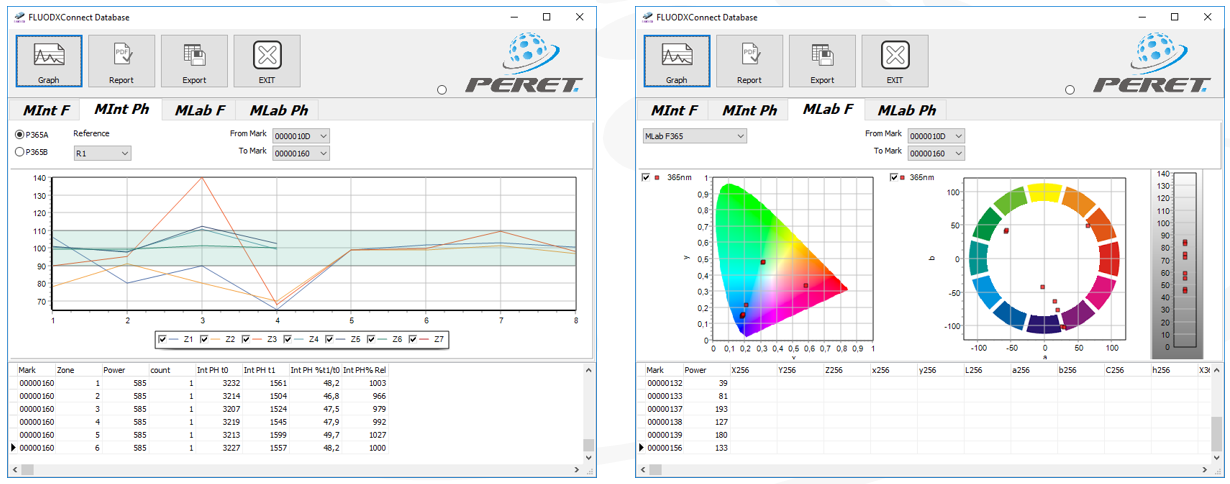Open Report PDF in right window

coord(750,61)
